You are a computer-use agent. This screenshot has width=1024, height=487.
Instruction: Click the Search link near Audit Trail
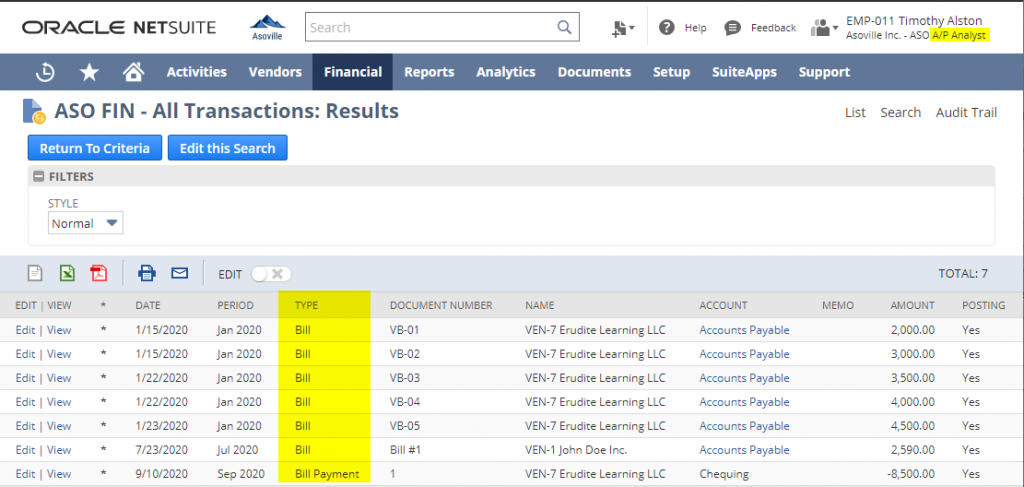[901, 112]
